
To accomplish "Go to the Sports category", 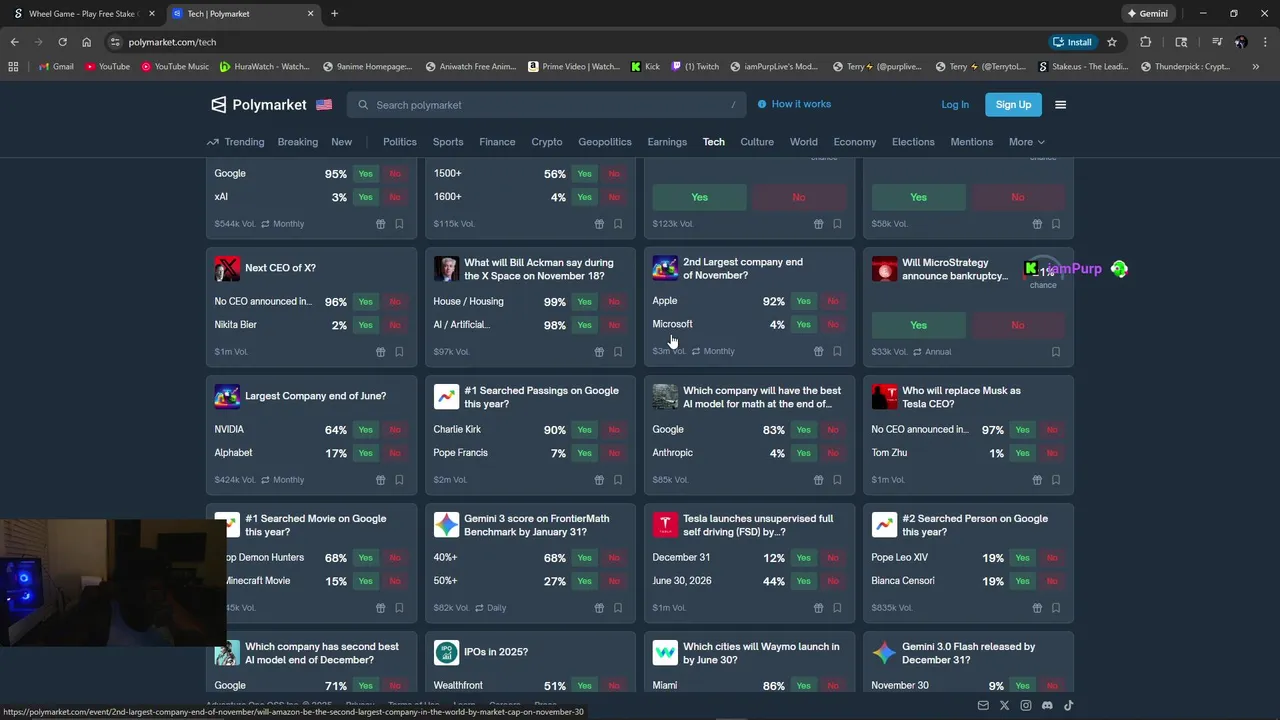I will (448, 142).
